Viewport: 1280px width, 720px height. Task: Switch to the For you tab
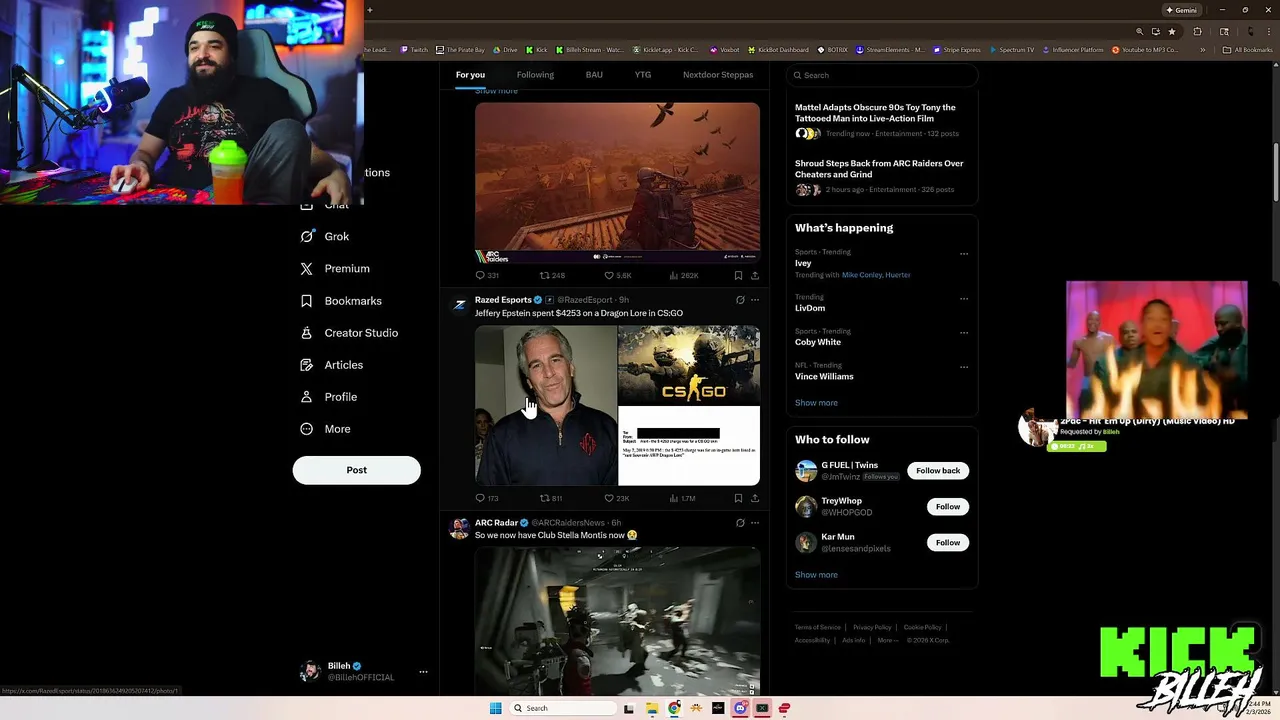470,75
